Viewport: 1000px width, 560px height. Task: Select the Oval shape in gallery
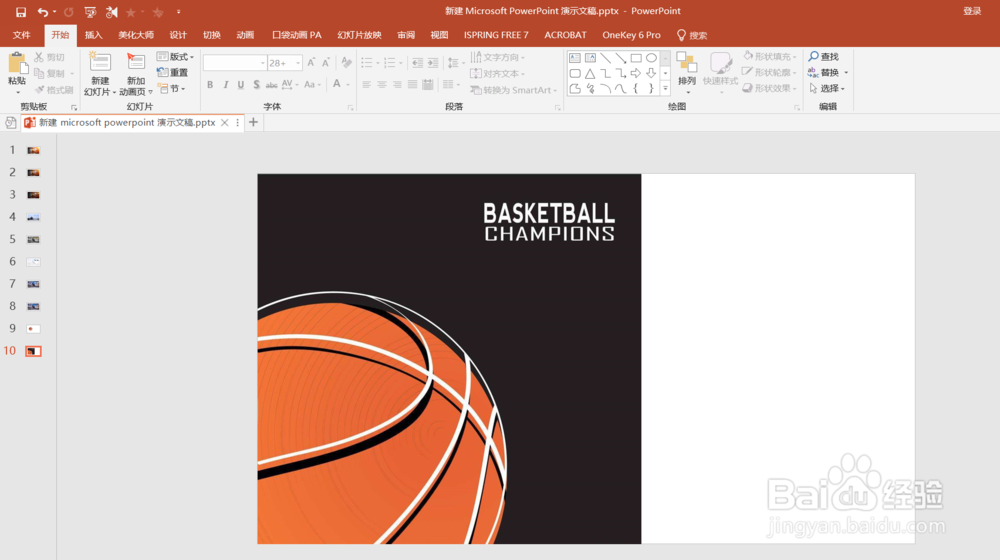click(651, 58)
